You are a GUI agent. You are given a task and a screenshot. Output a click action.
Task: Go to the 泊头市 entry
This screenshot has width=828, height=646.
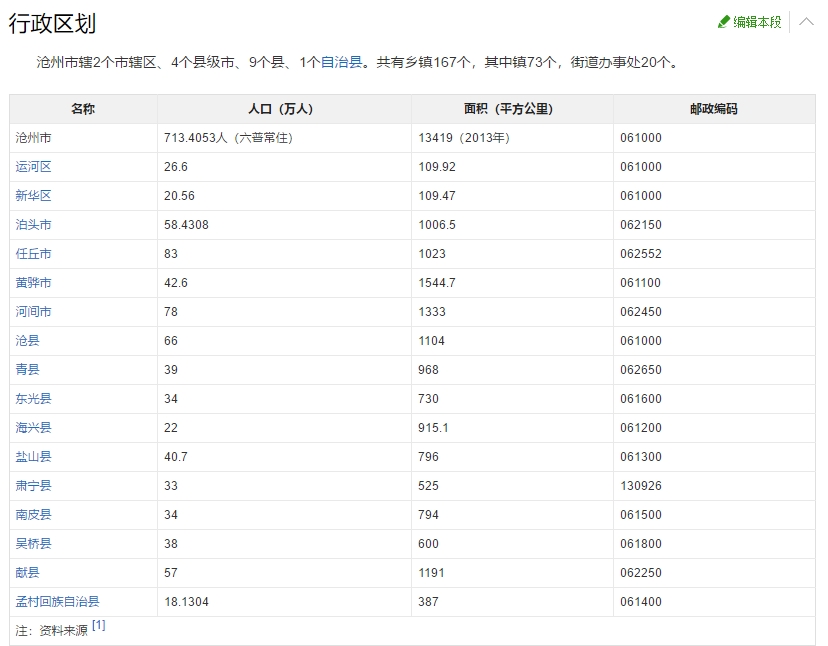click(33, 225)
